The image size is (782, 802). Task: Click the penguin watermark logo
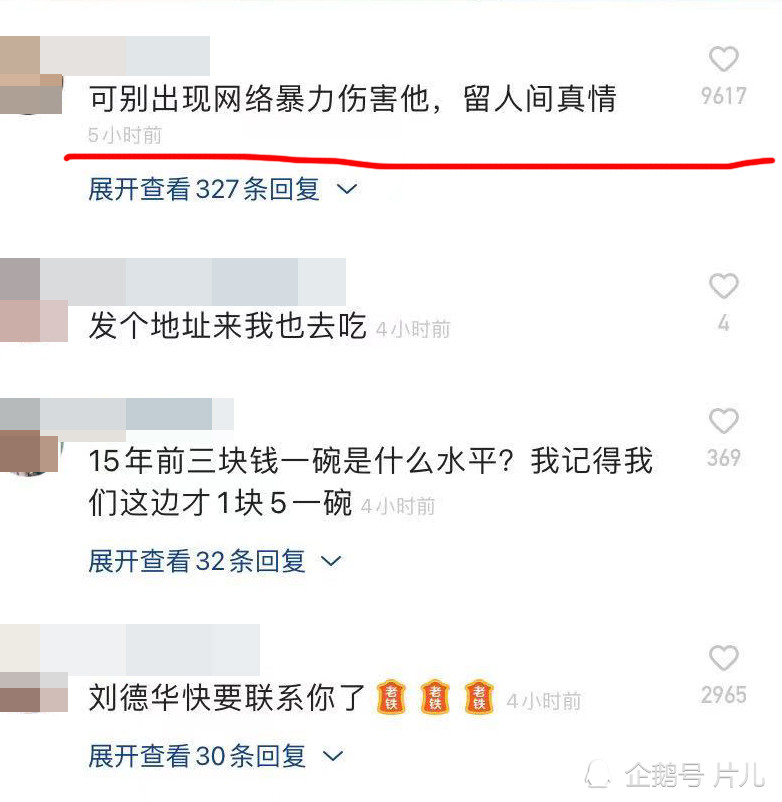599,774
